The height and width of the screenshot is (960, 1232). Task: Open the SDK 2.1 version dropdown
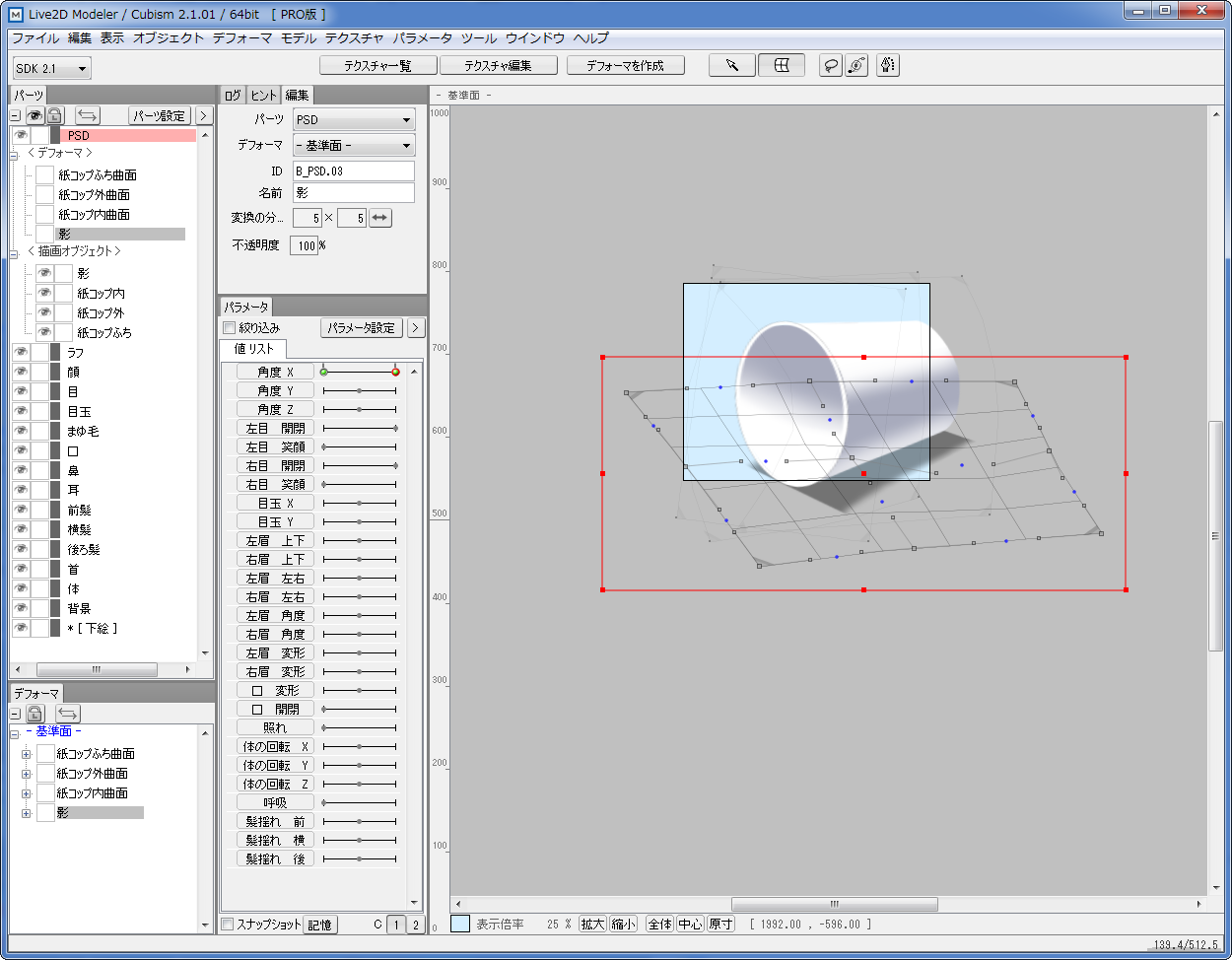(52, 68)
